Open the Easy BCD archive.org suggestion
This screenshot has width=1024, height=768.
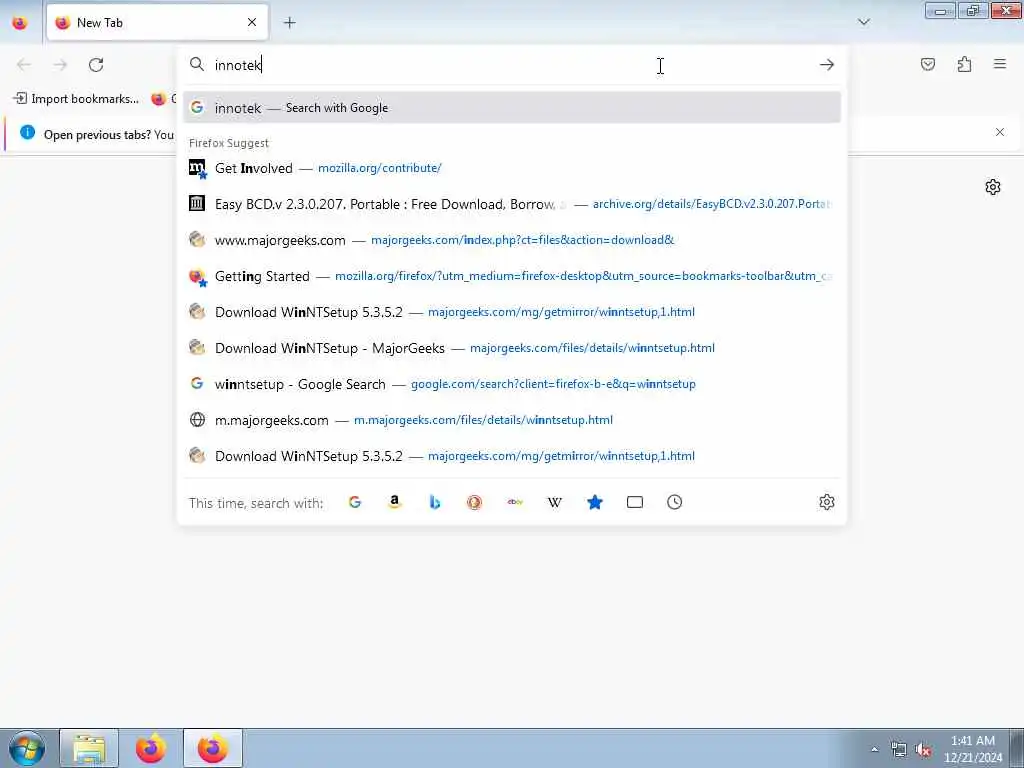pos(512,204)
